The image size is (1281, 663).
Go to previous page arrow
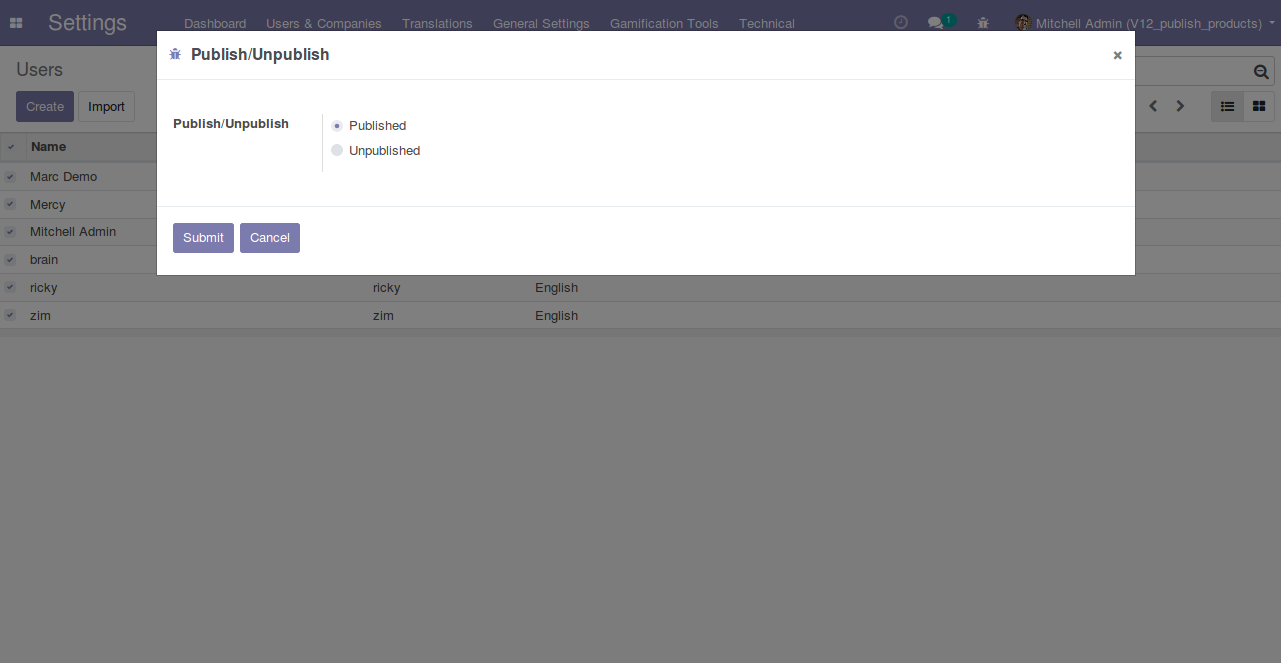1153,106
